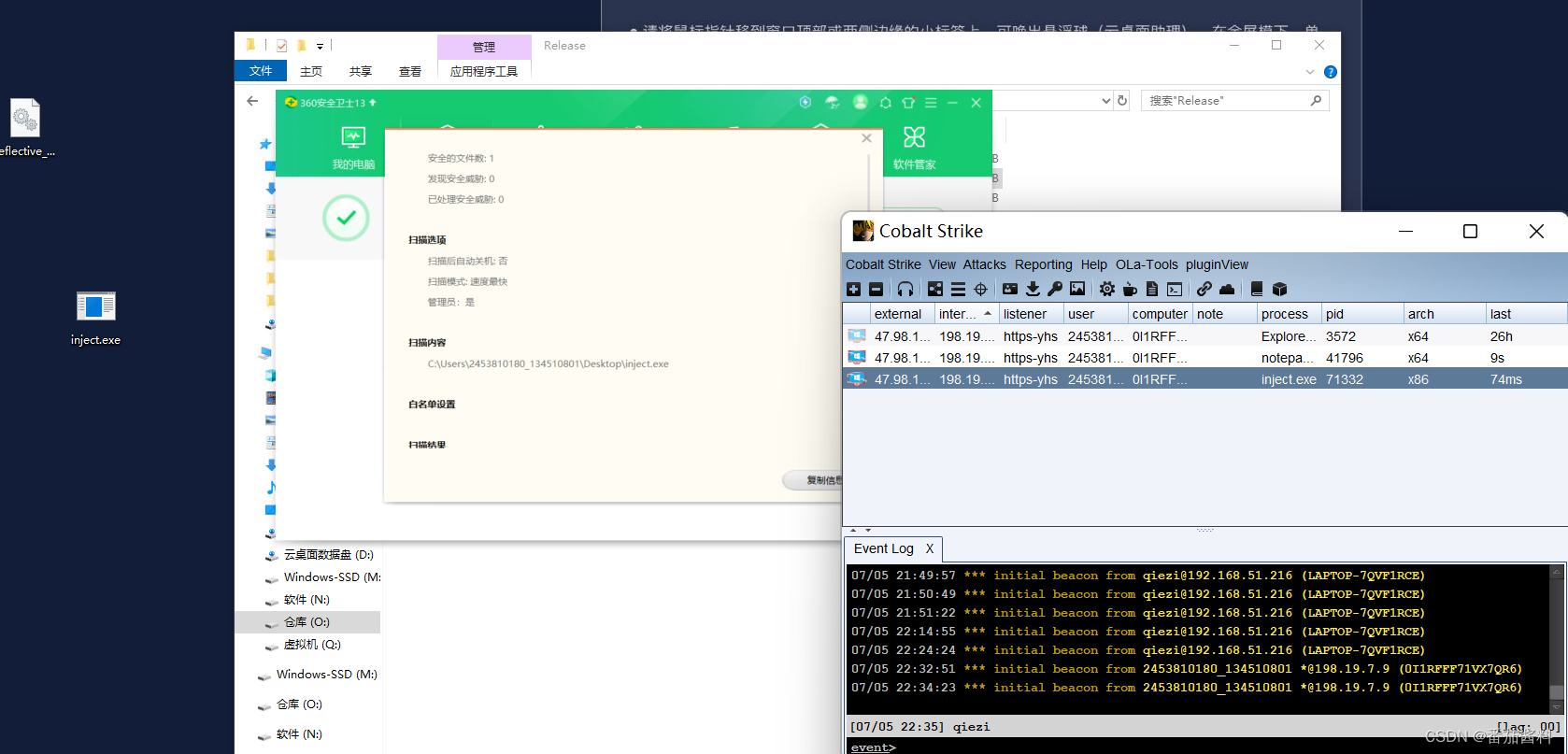This screenshot has width=1568, height=754.
Task: Select inject.exe desktop icon
Action: coord(95,318)
